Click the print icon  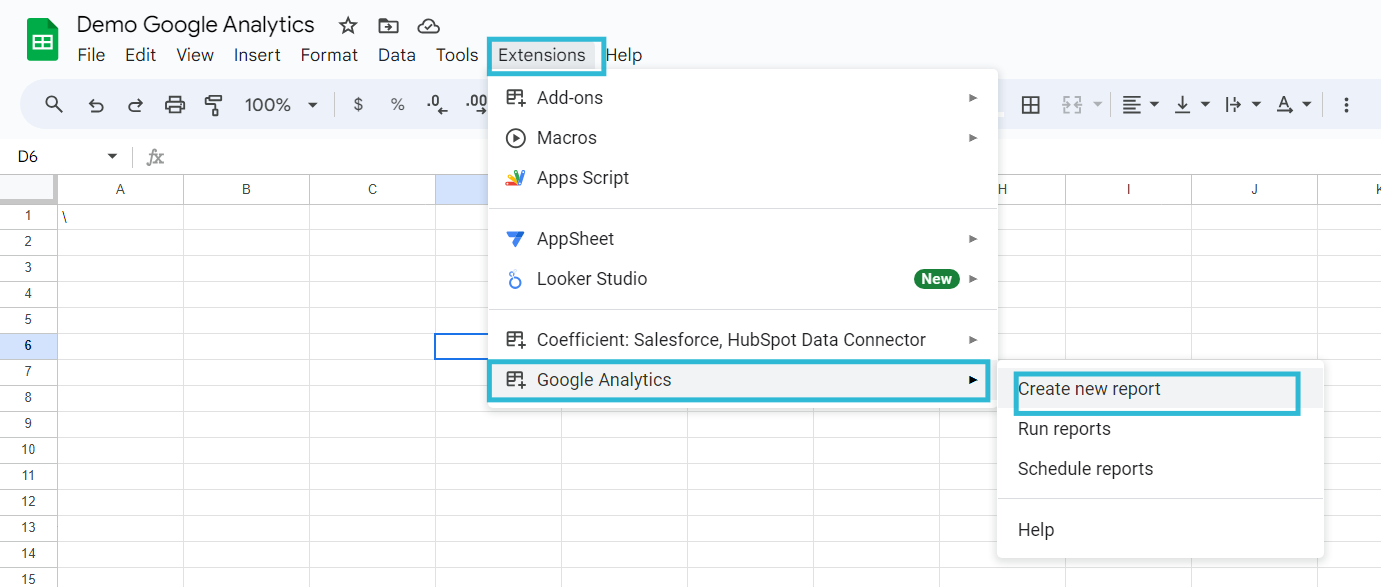pos(175,104)
